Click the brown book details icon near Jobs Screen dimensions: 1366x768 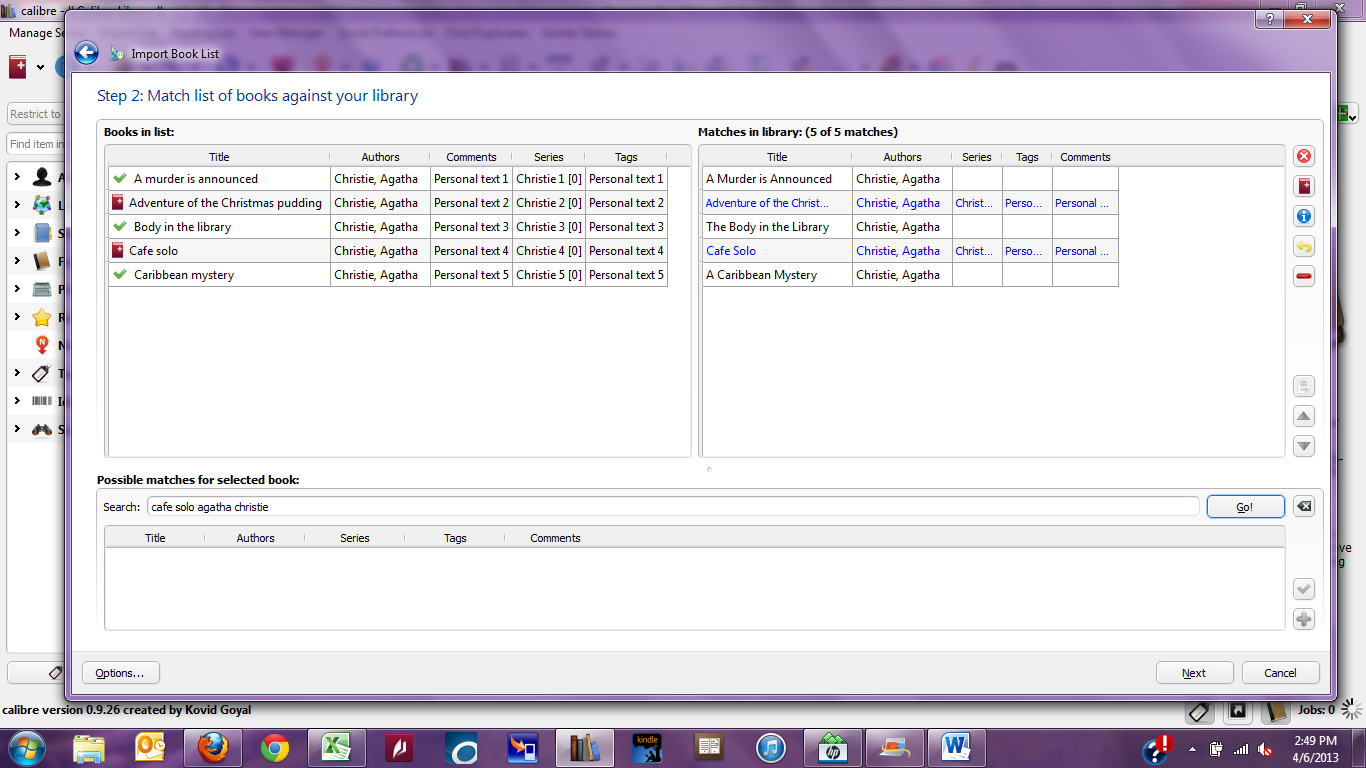tap(1275, 711)
